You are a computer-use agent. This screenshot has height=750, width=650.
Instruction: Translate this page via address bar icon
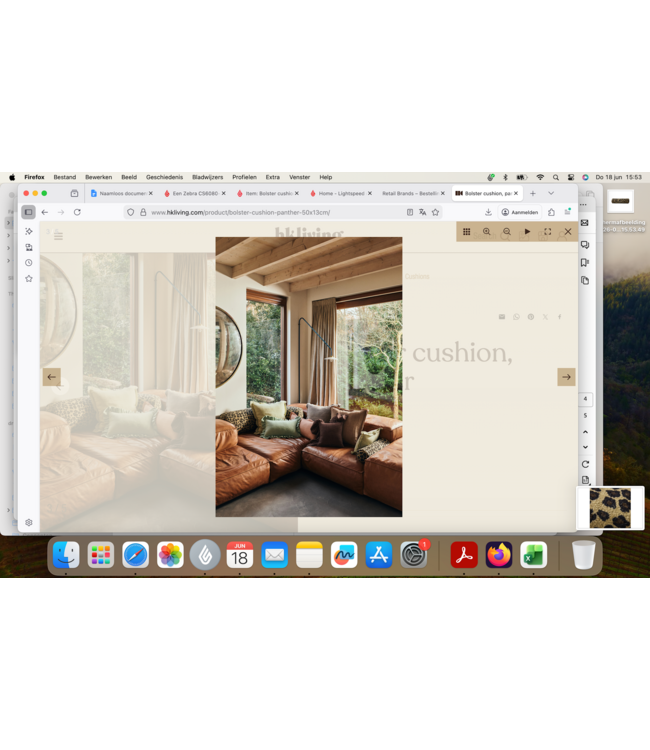click(x=423, y=212)
